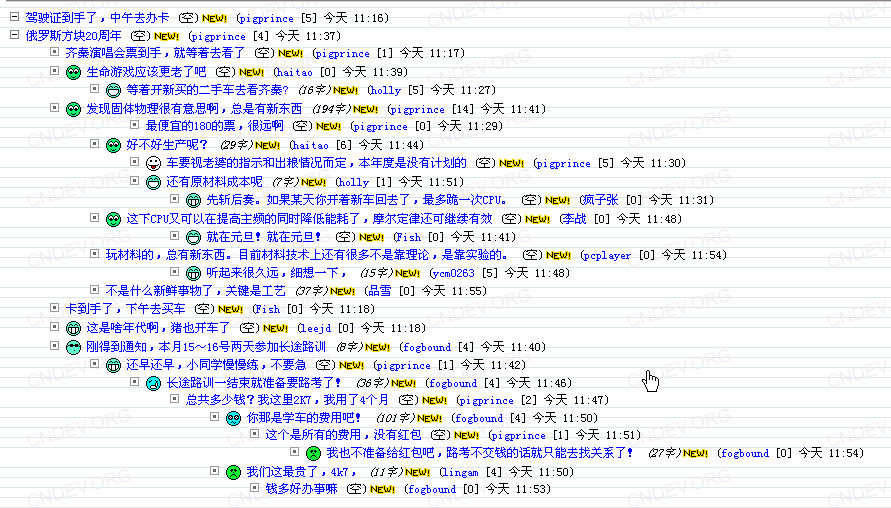
Task: Open user profile pcplayer
Action: click(607, 256)
